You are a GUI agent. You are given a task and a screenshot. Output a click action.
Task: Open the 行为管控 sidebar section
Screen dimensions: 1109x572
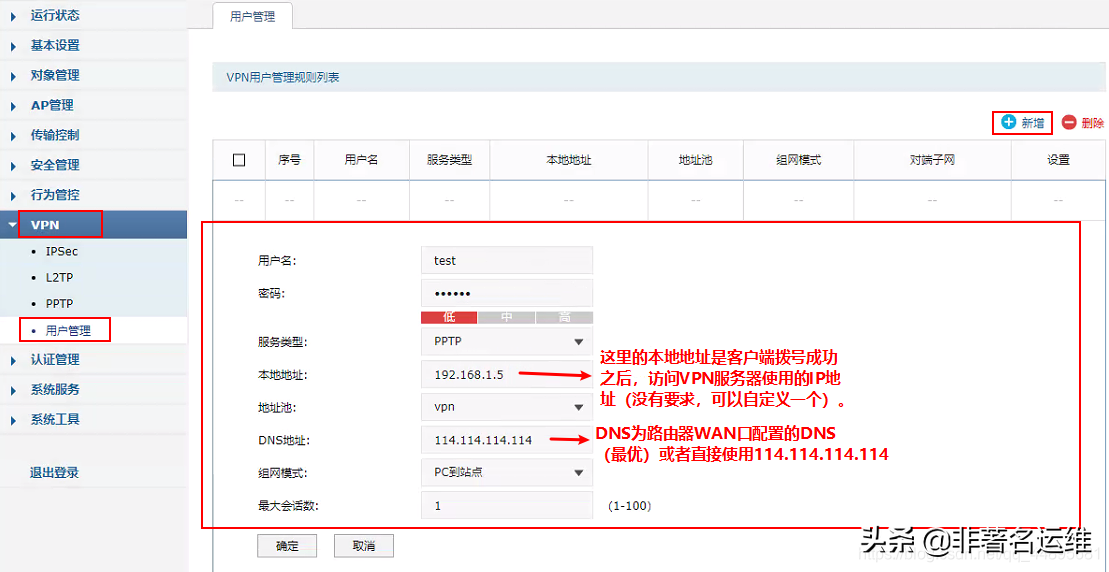click(x=54, y=194)
